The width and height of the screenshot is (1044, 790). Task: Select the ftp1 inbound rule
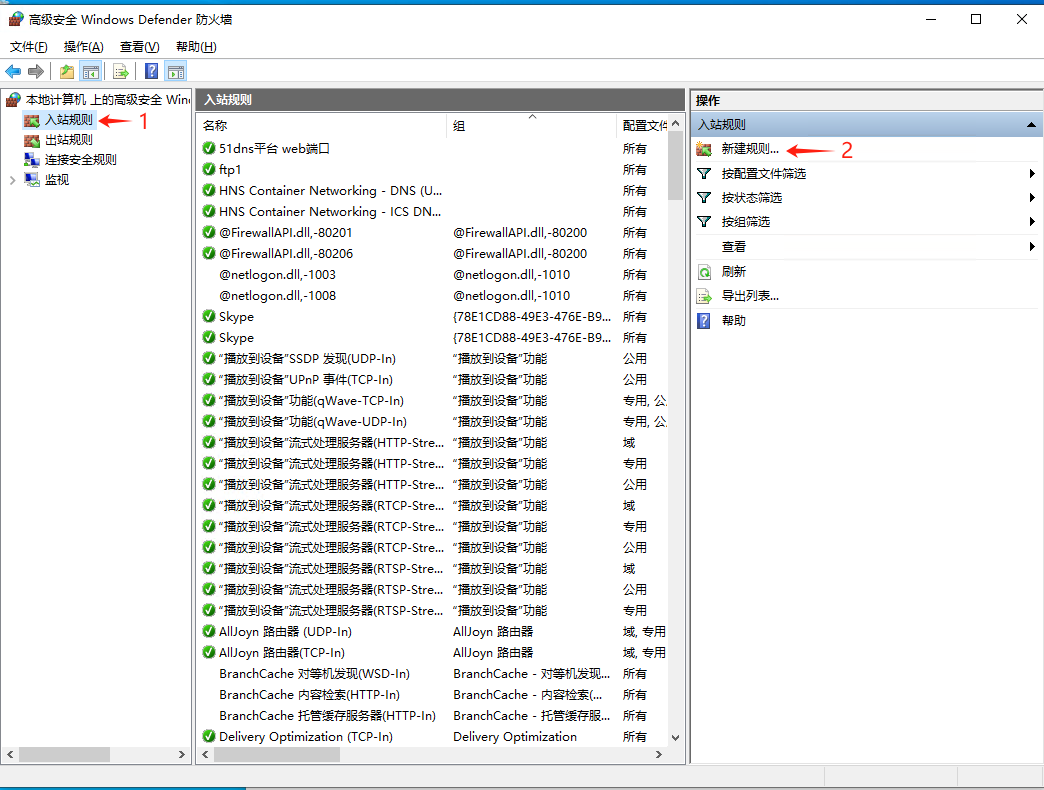pyautogui.click(x=230, y=170)
